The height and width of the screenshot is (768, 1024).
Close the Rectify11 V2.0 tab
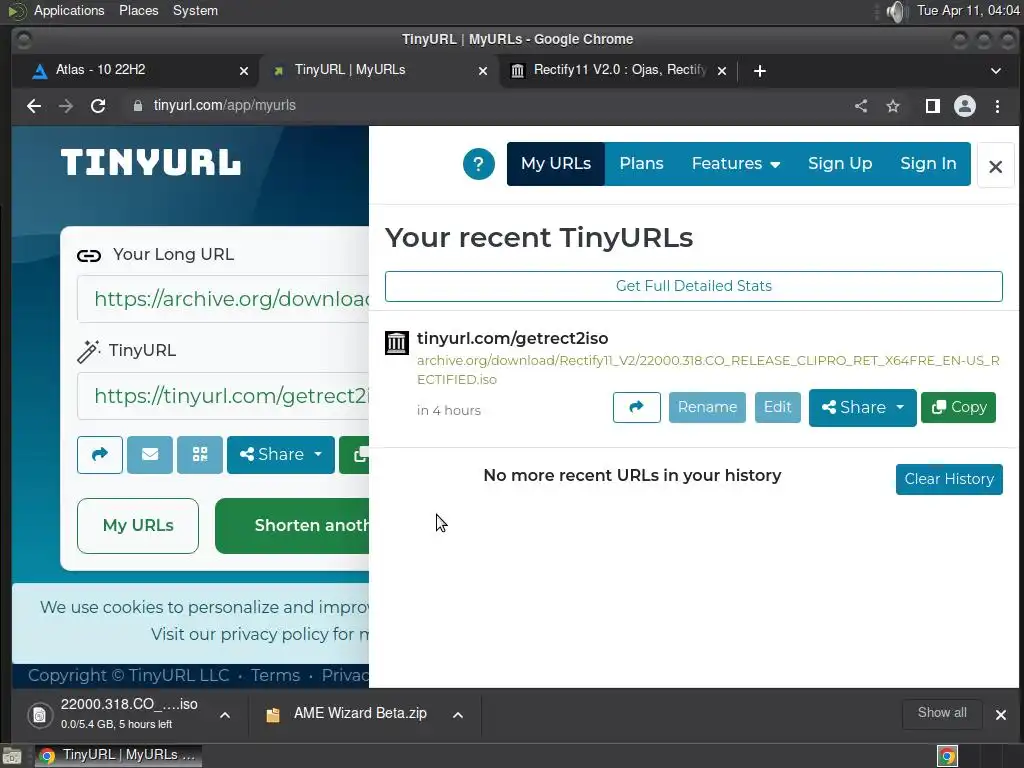722,71
